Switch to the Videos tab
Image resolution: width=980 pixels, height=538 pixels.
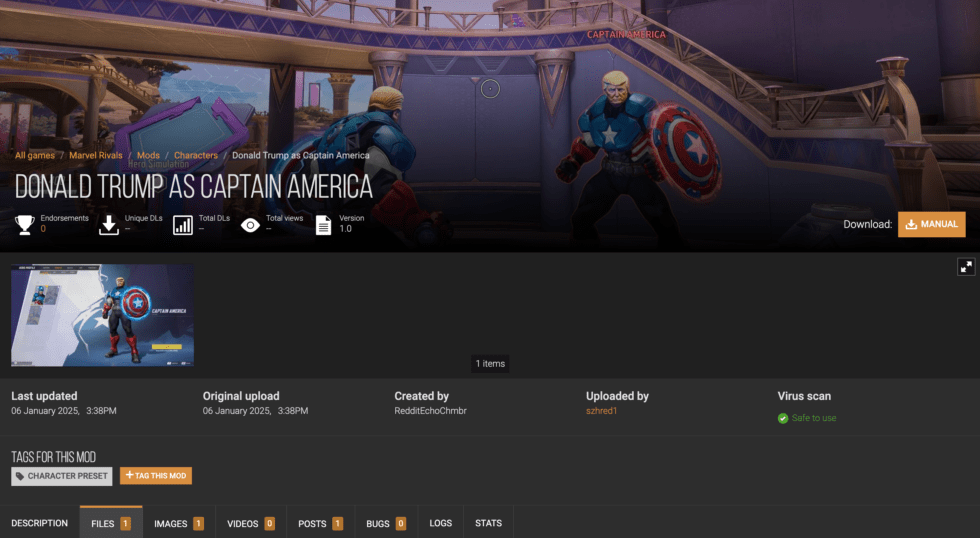pyautogui.click(x=251, y=523)
